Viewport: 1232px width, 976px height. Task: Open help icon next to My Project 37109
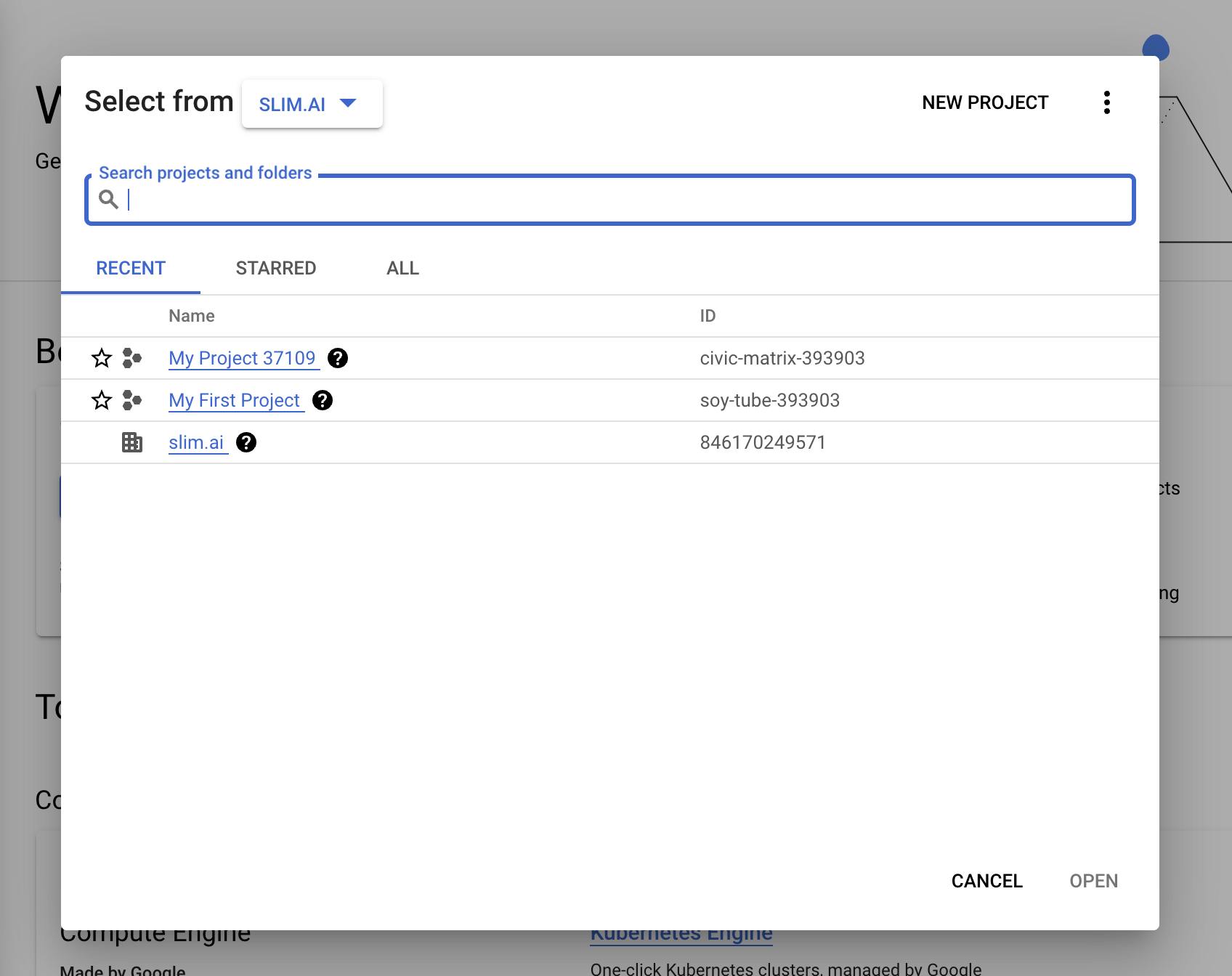(x=338, y=358)
